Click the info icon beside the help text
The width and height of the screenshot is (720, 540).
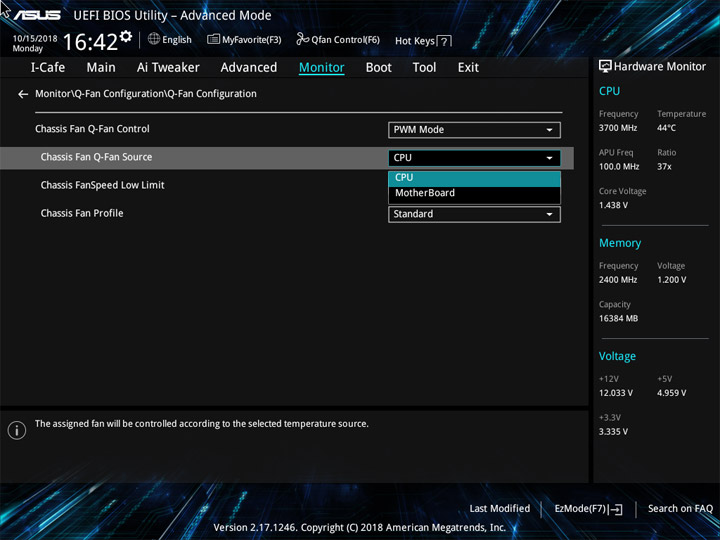[x=17, y=430]
